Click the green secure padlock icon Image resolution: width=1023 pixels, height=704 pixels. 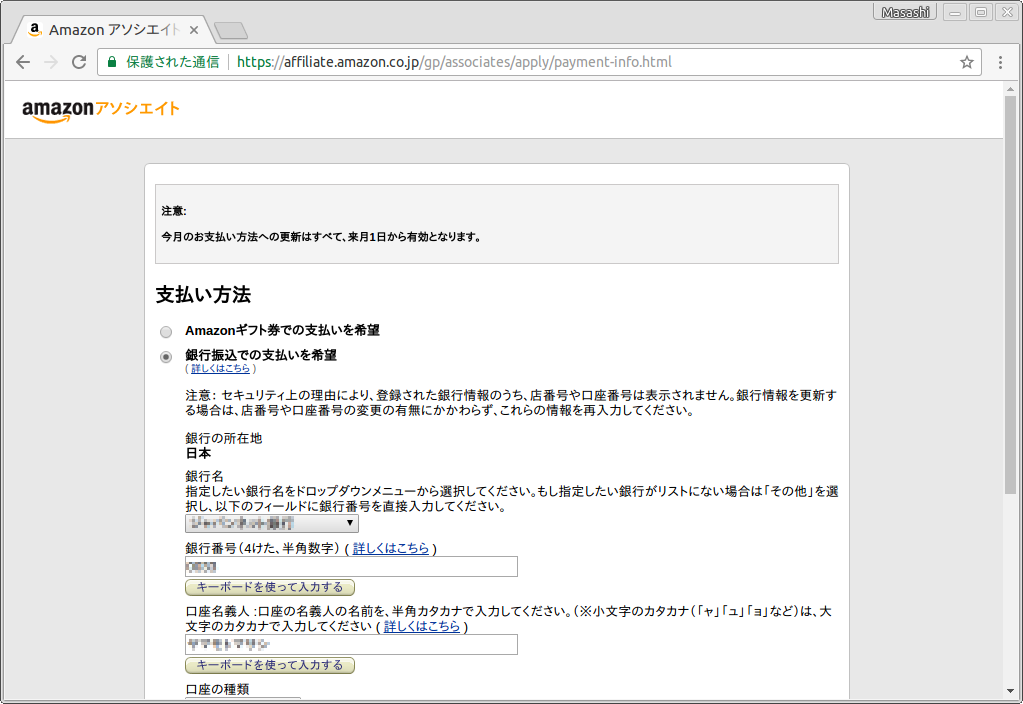(112, 62)
